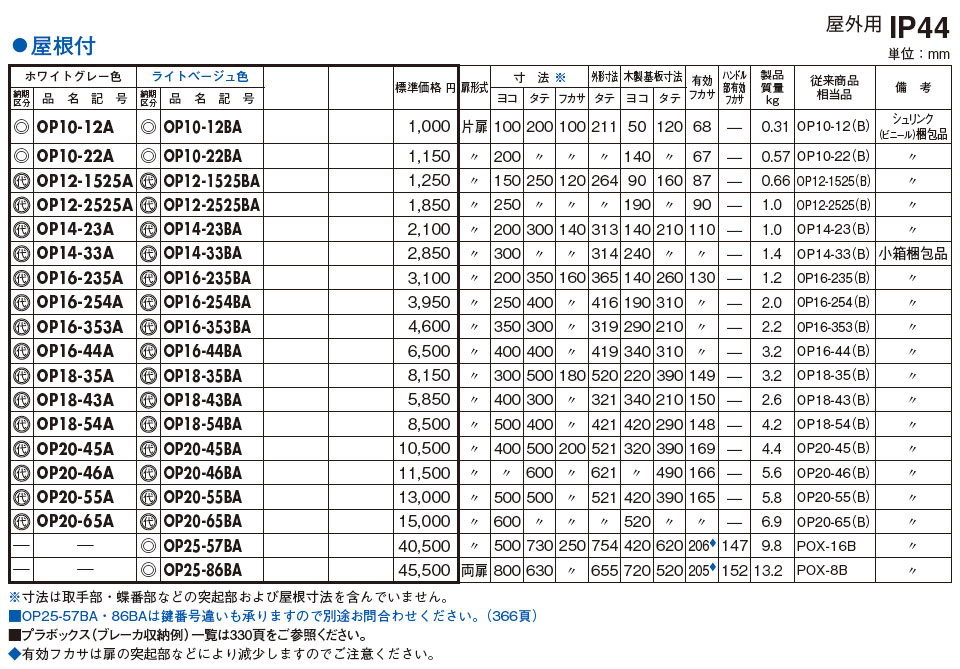Click the double-circle icon beside OP10-12A
Viewport: 960px width, 669px height.
pos(21,127)
